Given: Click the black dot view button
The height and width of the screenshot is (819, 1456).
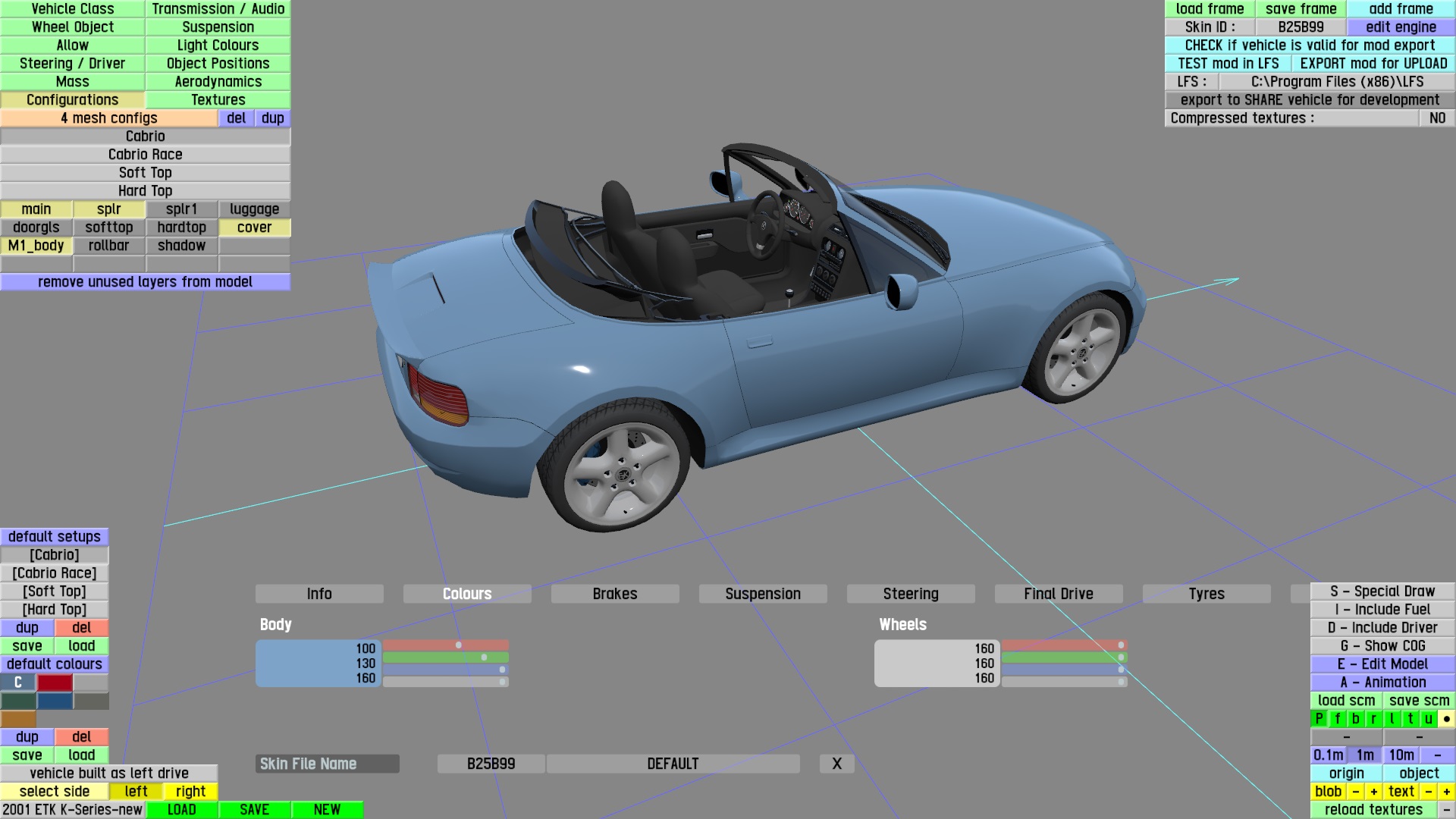Looking at the screenshot, I should coord(1446,718).
